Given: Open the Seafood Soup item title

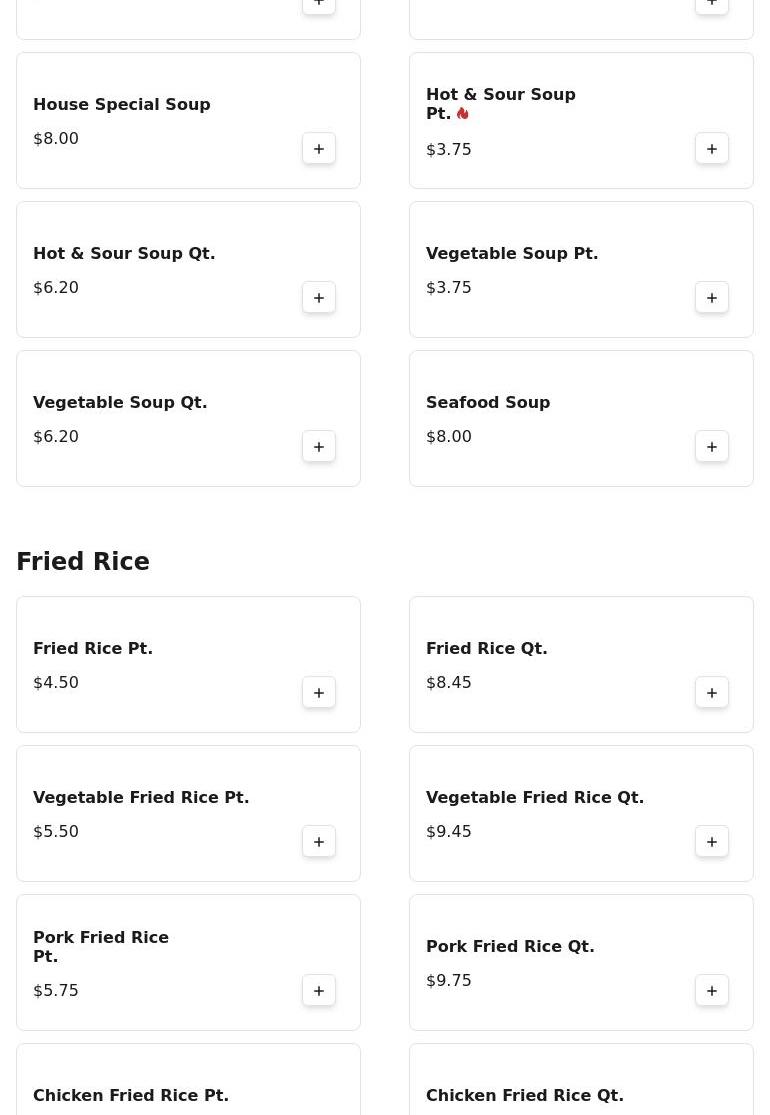Looking at the screenshot, I should click(488, 402).
